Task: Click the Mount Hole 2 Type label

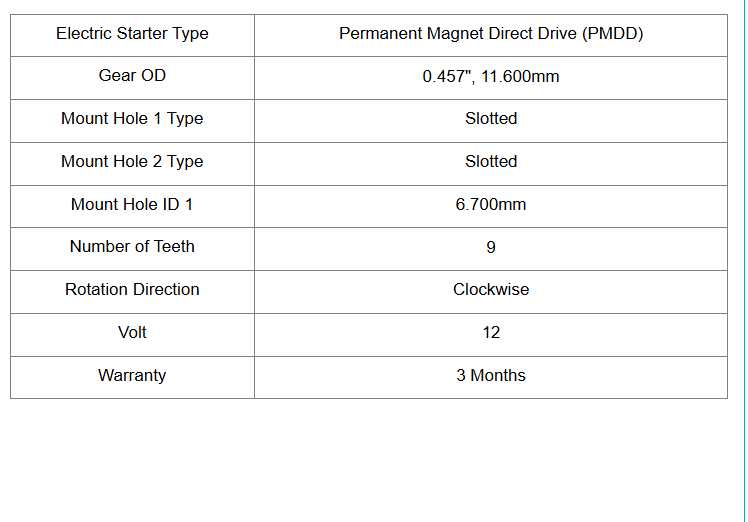Action: (x=132, y=162)
